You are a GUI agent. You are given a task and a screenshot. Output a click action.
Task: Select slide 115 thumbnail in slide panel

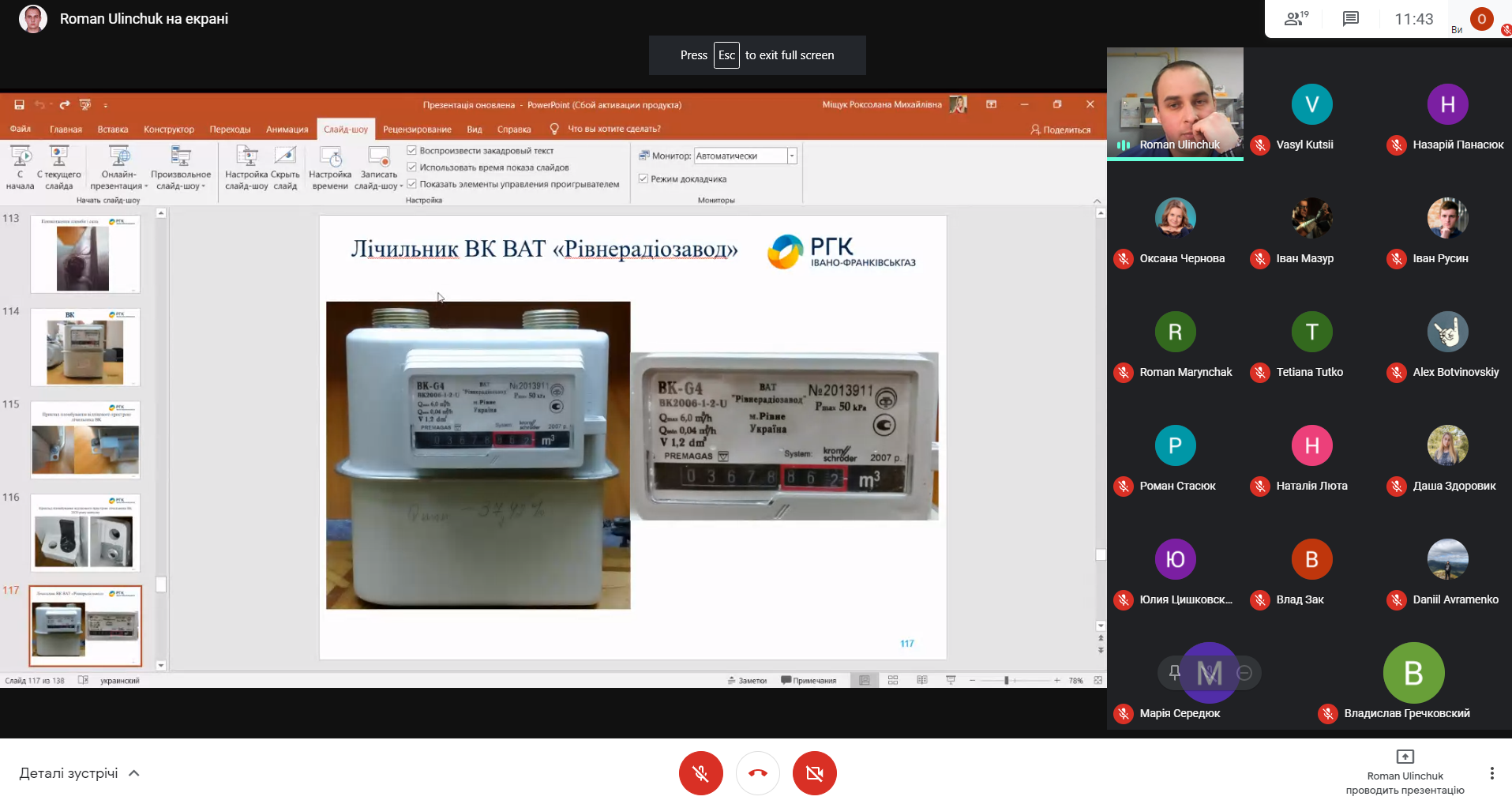point(84,440)
